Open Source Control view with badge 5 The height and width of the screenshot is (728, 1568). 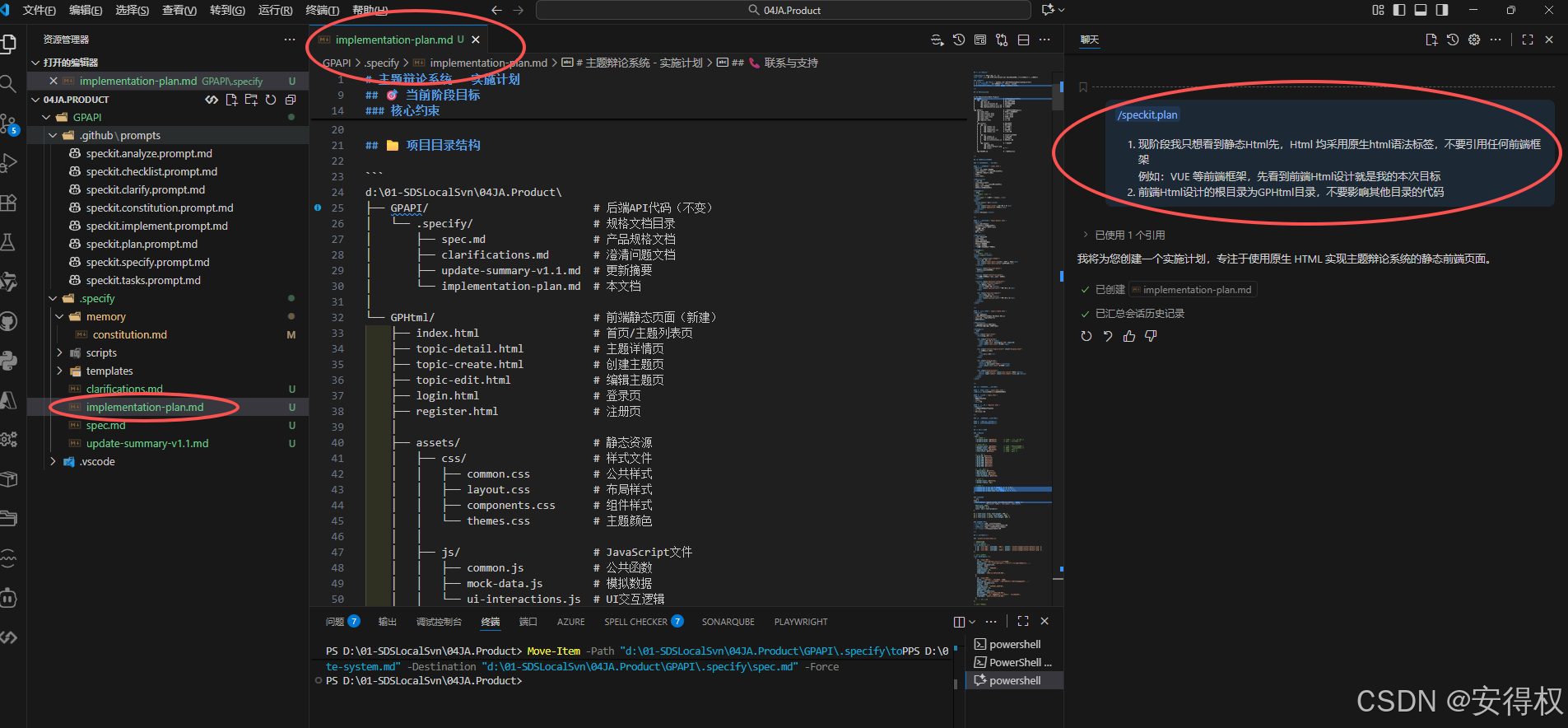[x=8, y=124]
